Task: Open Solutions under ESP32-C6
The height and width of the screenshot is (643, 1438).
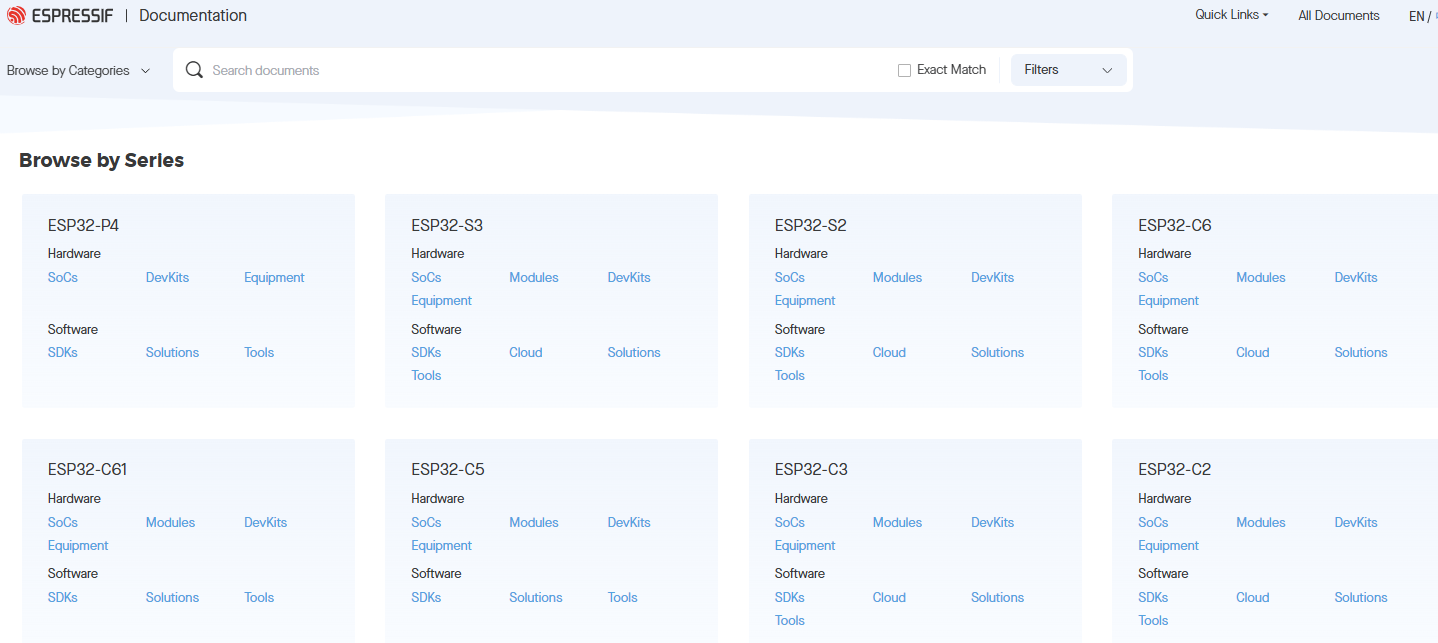Action: (x=1361, y=352)
